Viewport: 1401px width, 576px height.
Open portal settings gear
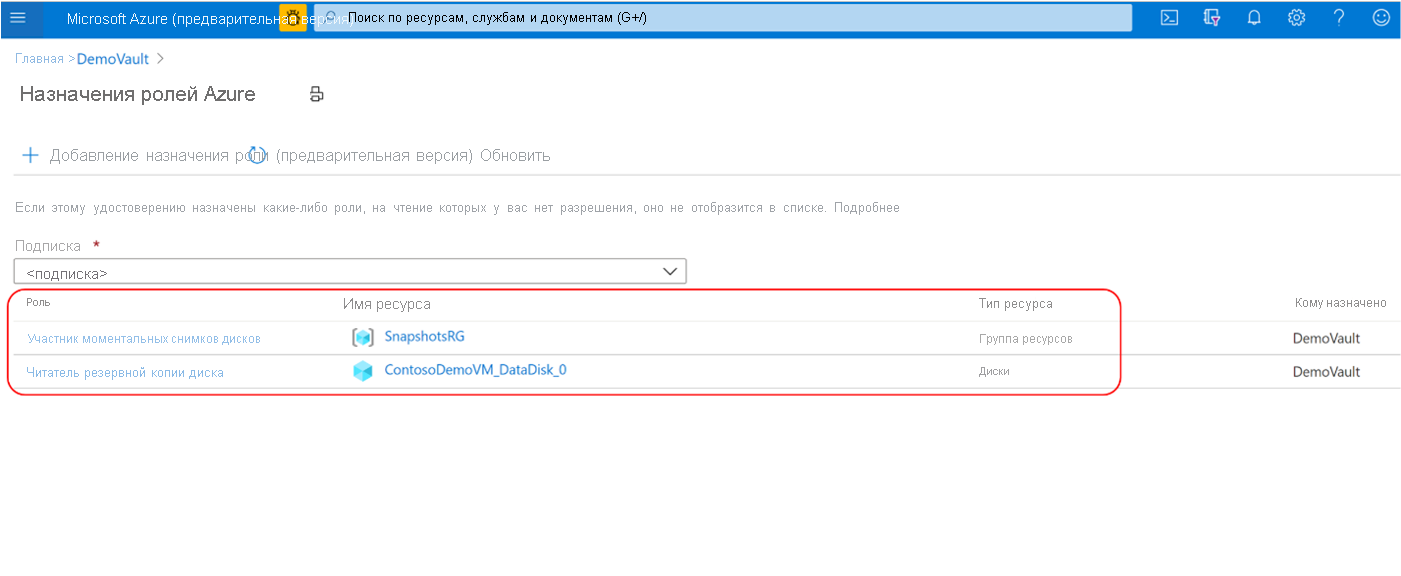(x=1297, y=18)
